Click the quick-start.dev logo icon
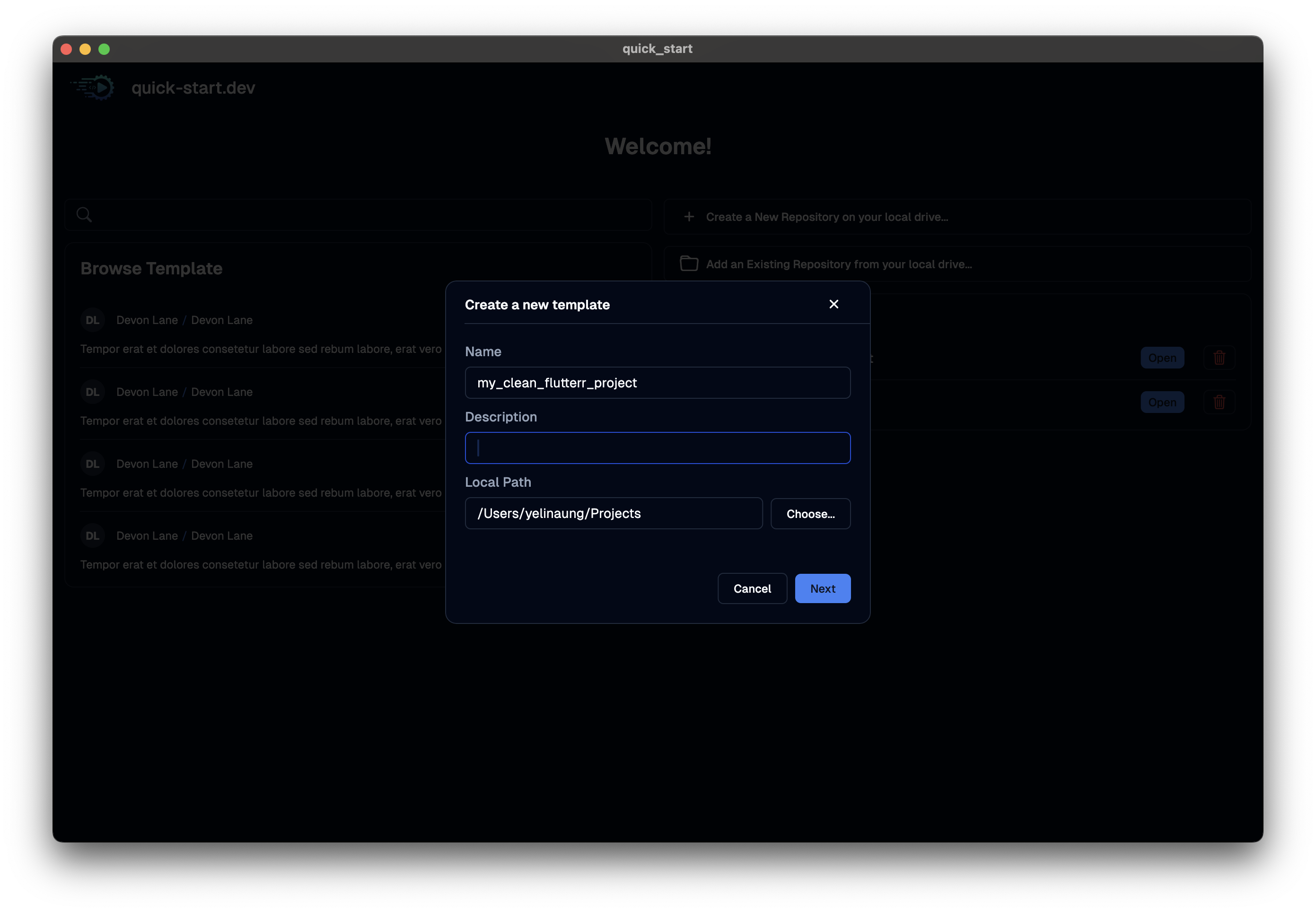The image size is (1316, 912). pos(91,87)
